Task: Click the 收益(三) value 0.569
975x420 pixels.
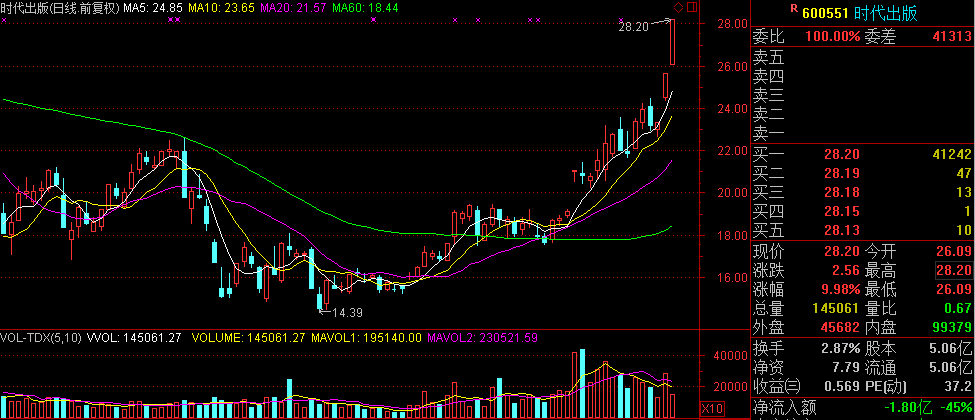Action: (x=843, y=386)
